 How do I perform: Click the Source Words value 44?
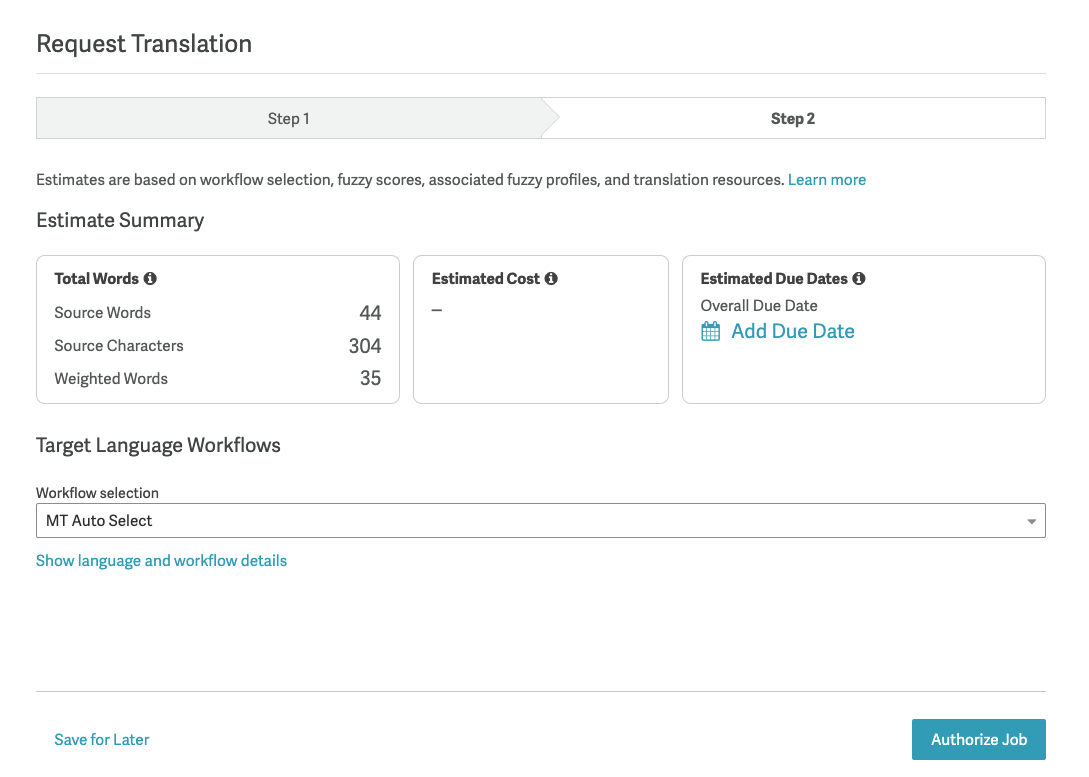pos(370,313)
